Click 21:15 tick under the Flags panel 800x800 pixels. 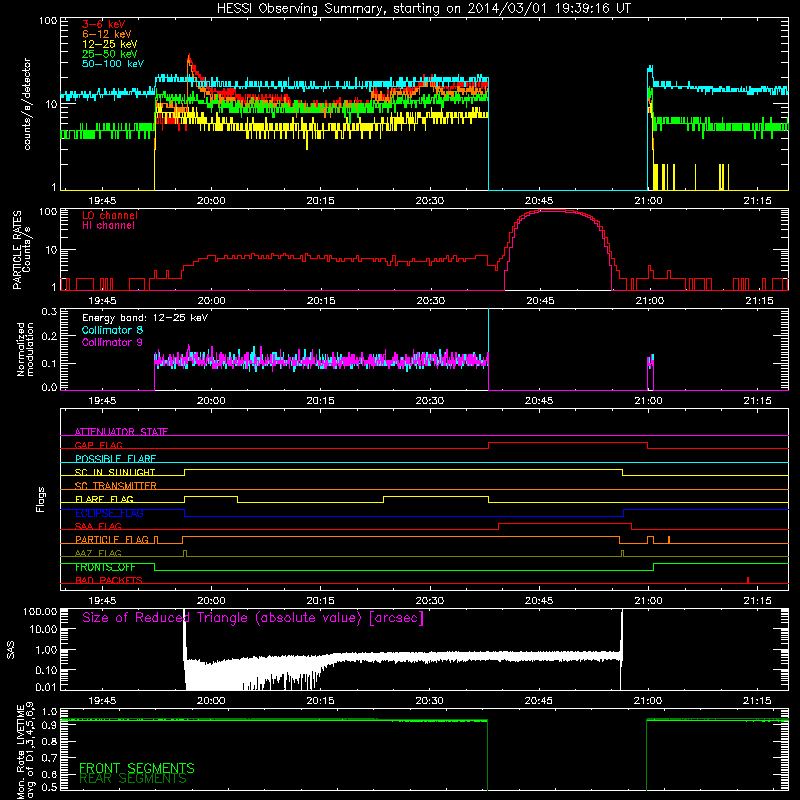point(758,601)
